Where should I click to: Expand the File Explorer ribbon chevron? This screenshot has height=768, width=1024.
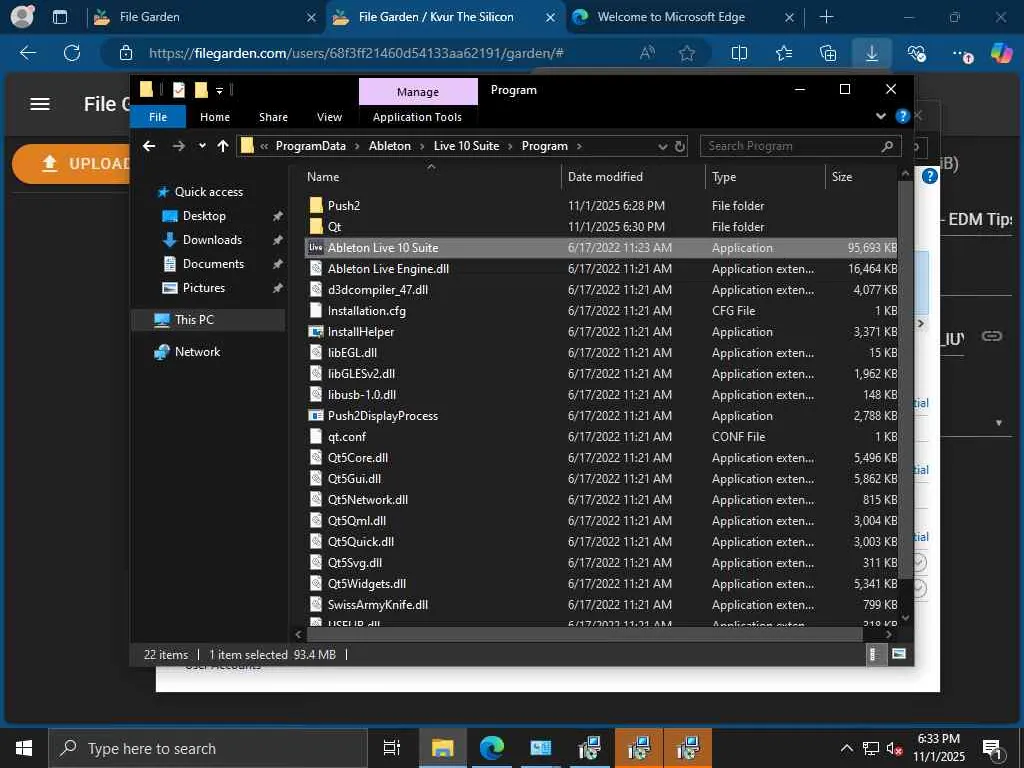[881, 116]
